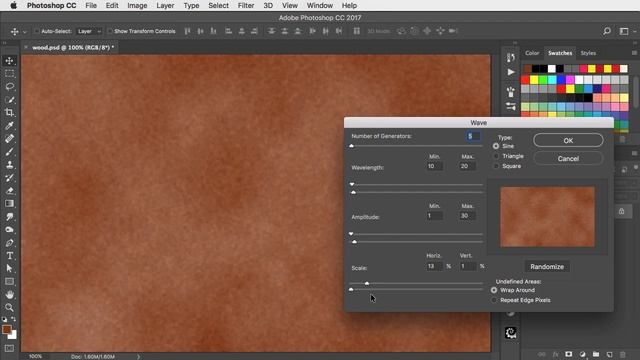Open the Auto-Select Layer dropdown

pyautogui.click(x=89, y=31)
